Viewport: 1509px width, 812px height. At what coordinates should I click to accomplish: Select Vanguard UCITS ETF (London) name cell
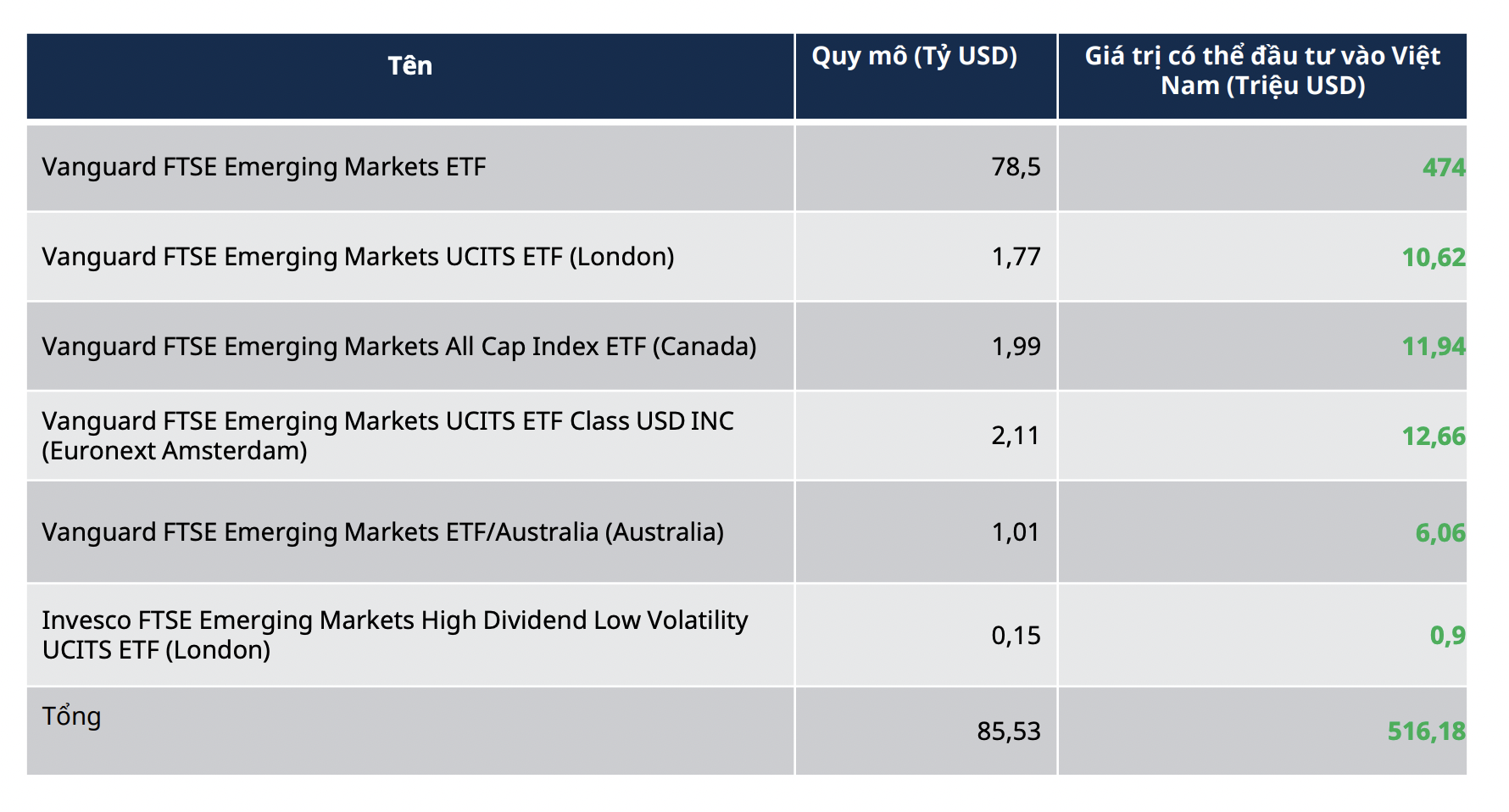point(358,257)
